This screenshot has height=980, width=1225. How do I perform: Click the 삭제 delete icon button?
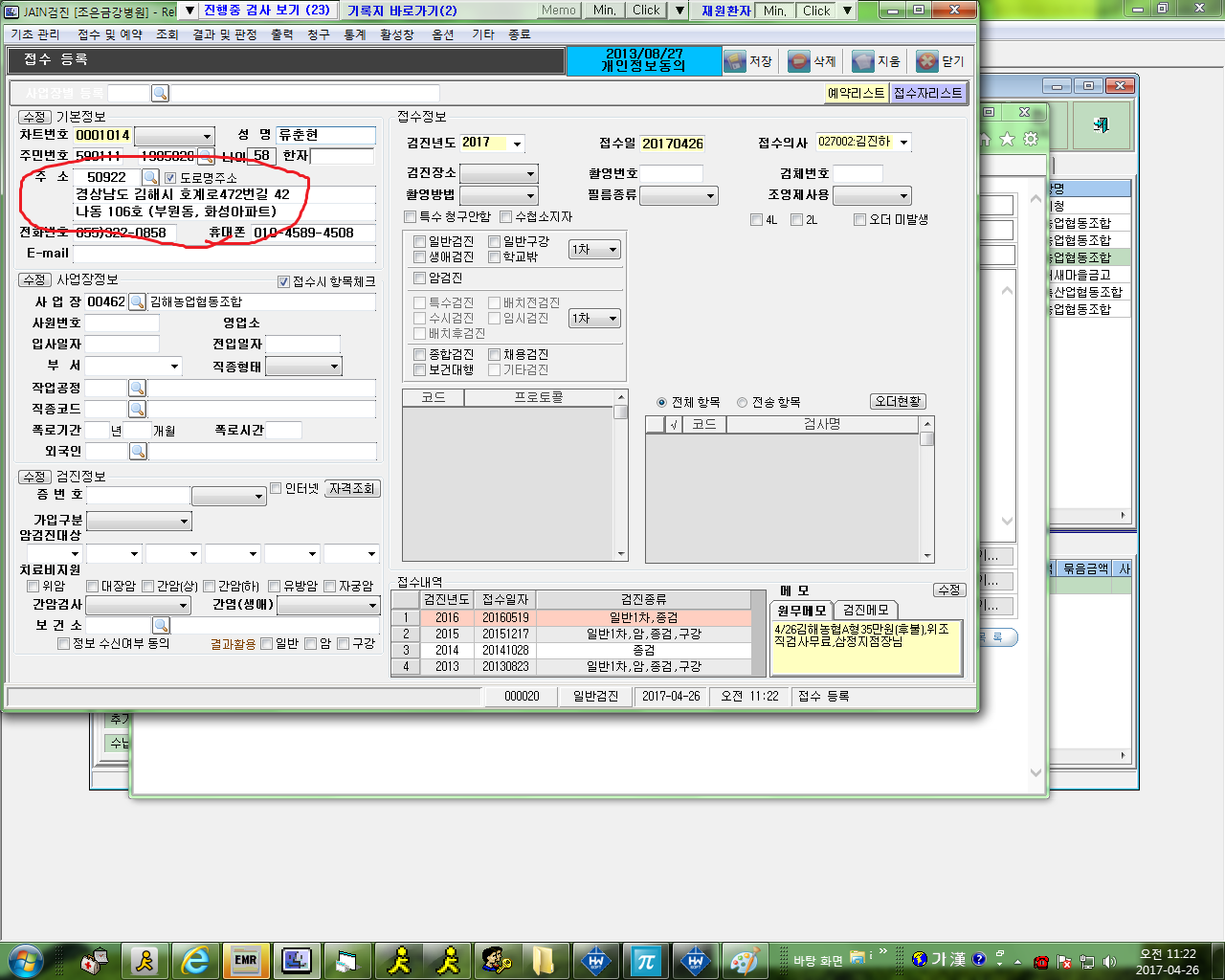tap(813, 61)
